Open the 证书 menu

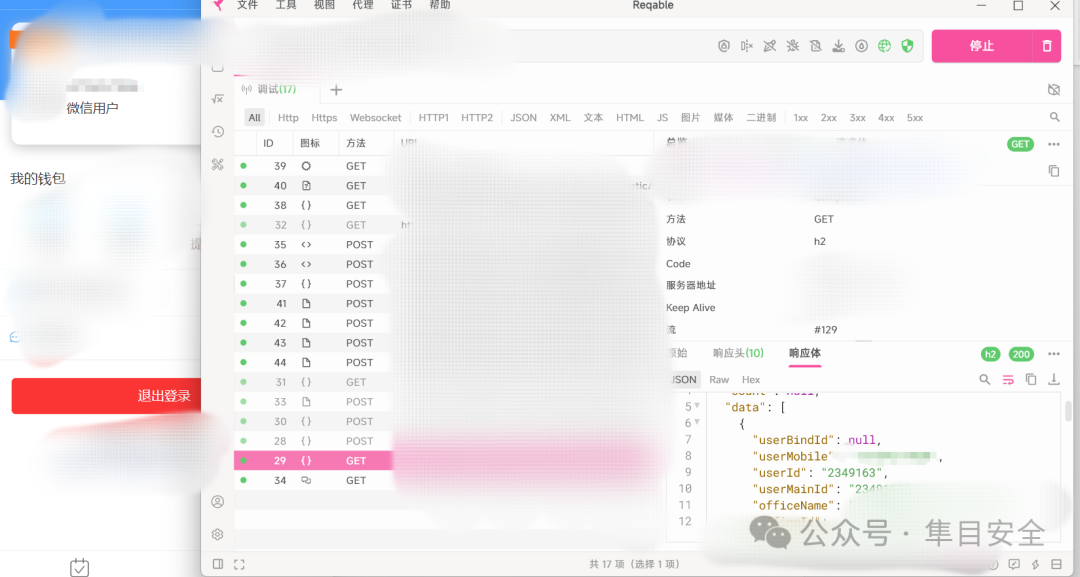click(x=402, y=5)
